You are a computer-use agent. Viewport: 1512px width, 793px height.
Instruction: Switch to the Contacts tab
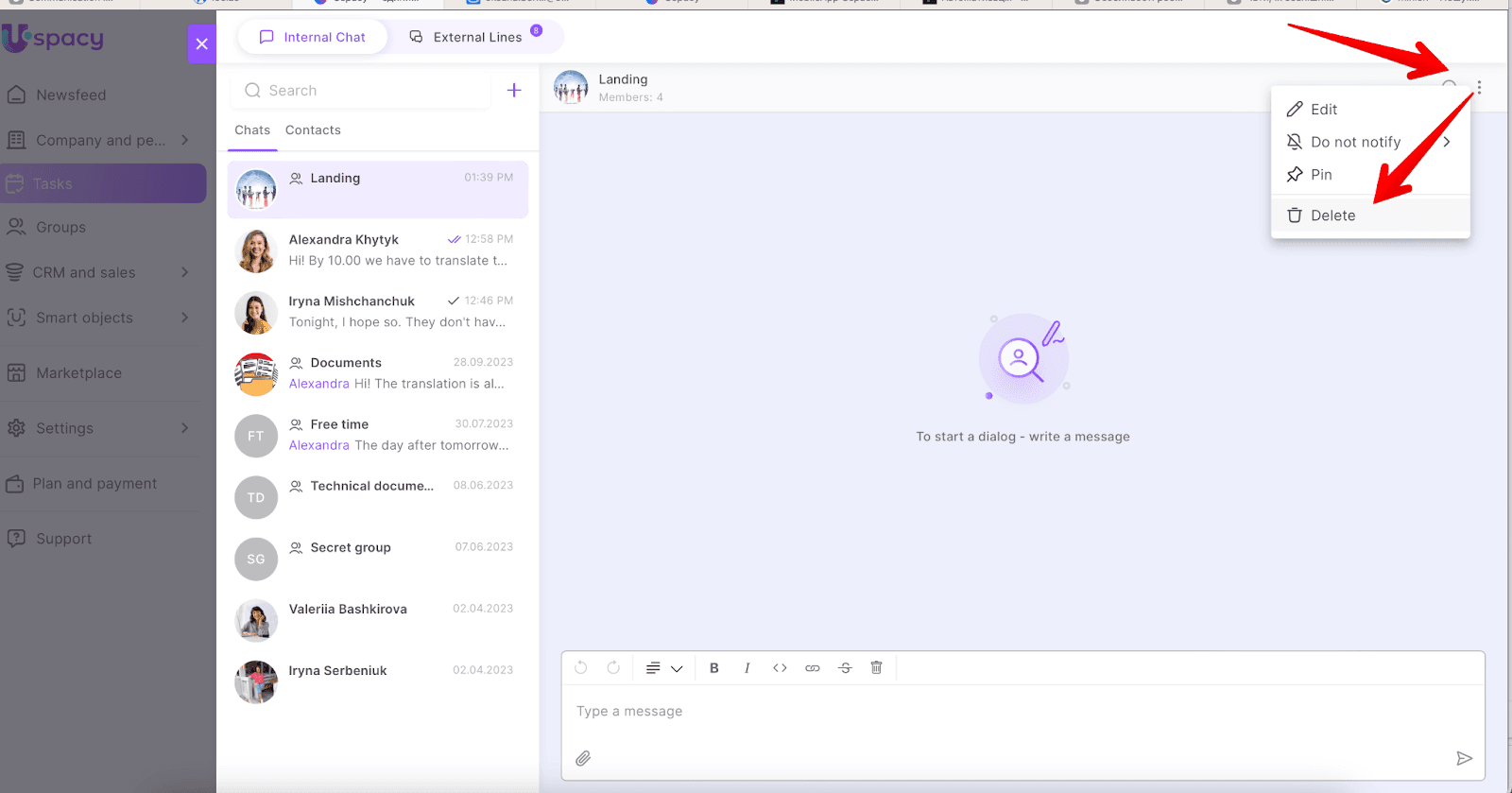(313, 130)
